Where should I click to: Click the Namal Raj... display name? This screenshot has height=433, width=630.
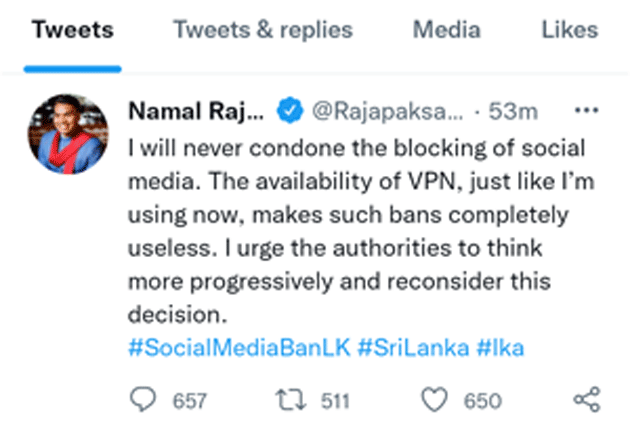tap(196, 111)
